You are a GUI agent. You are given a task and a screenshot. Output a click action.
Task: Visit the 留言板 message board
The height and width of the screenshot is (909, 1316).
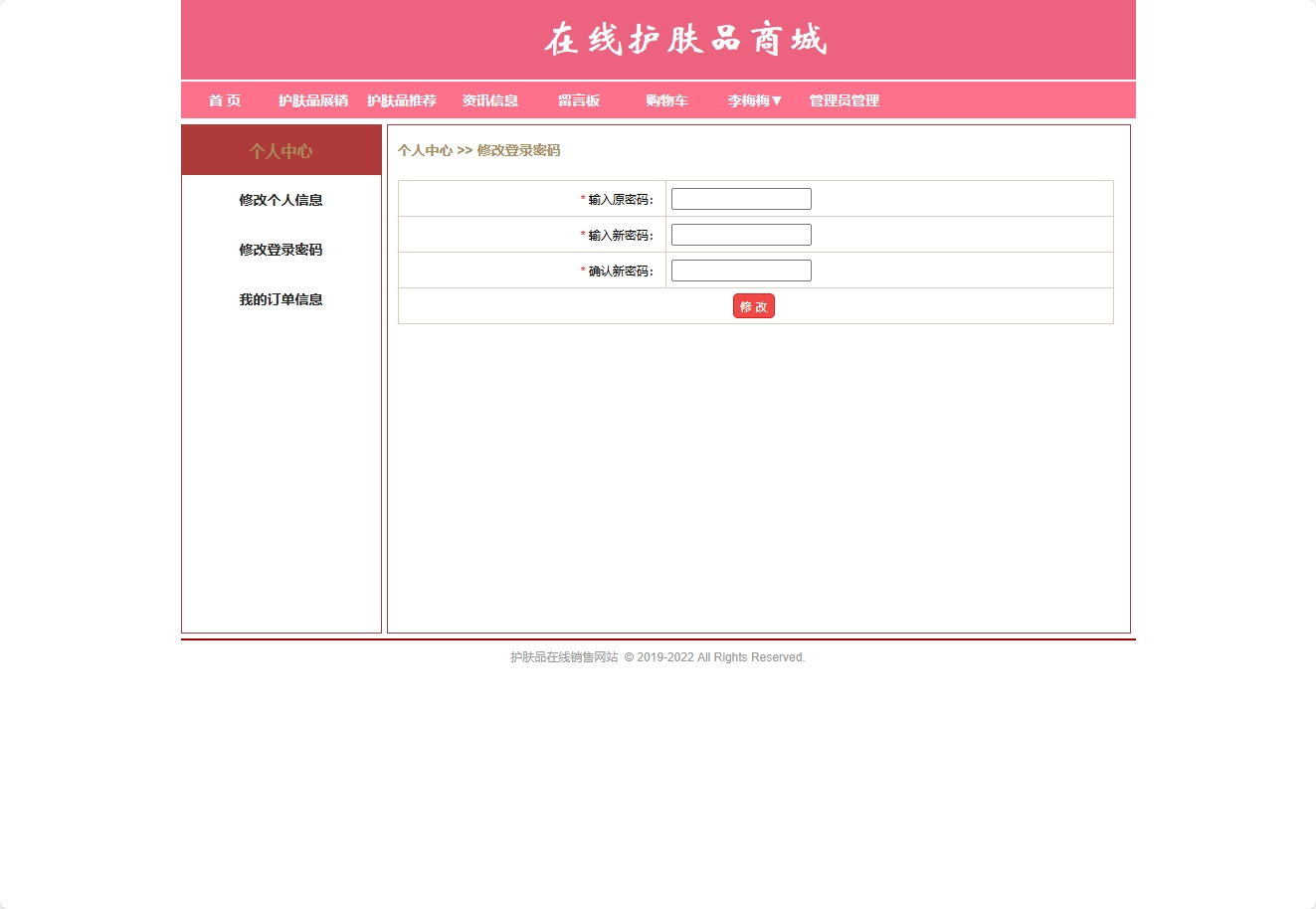[x=578, y=100]
